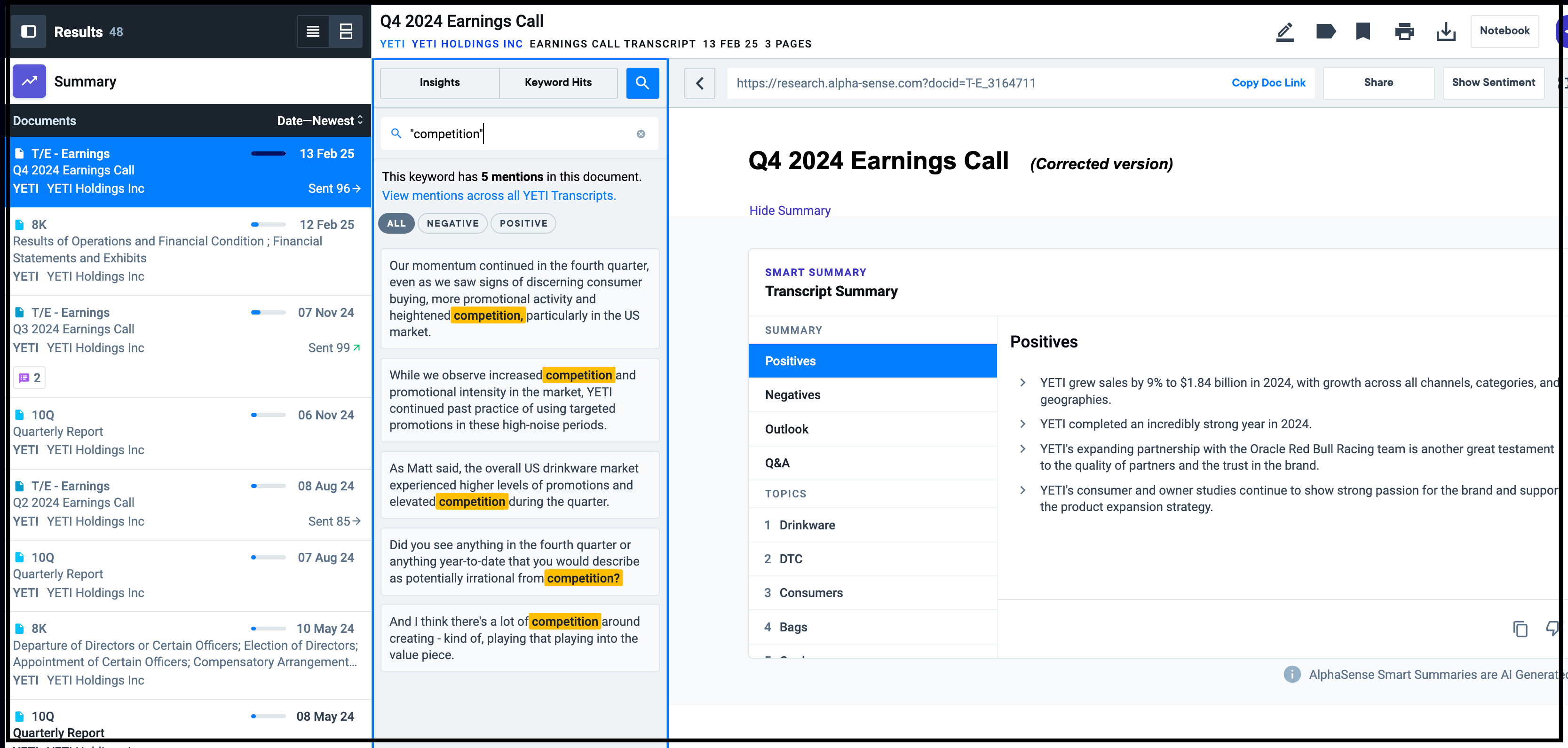
Task: Expand consumer and owner studies bullet
Action: pyautogui.click(x=1022, y=490)
